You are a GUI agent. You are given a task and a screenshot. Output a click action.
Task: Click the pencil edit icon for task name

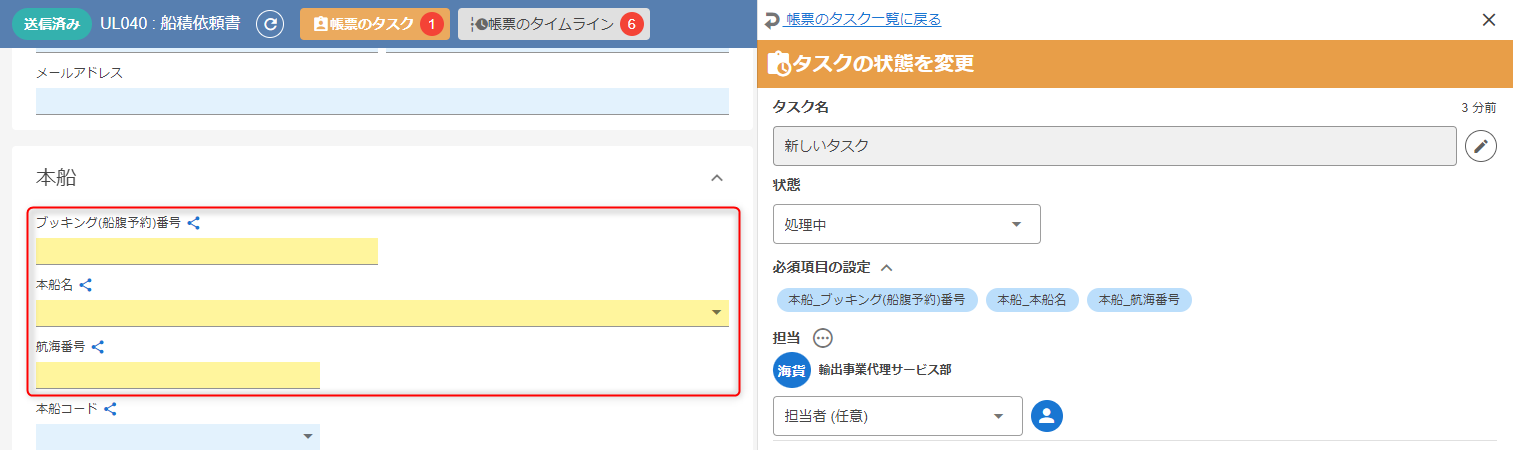[1481, 146]
